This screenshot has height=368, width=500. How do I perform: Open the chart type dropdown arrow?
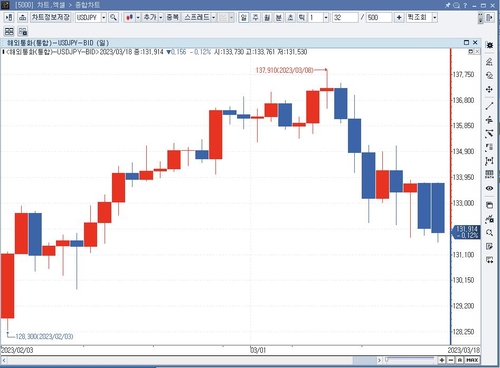point(138,17)
